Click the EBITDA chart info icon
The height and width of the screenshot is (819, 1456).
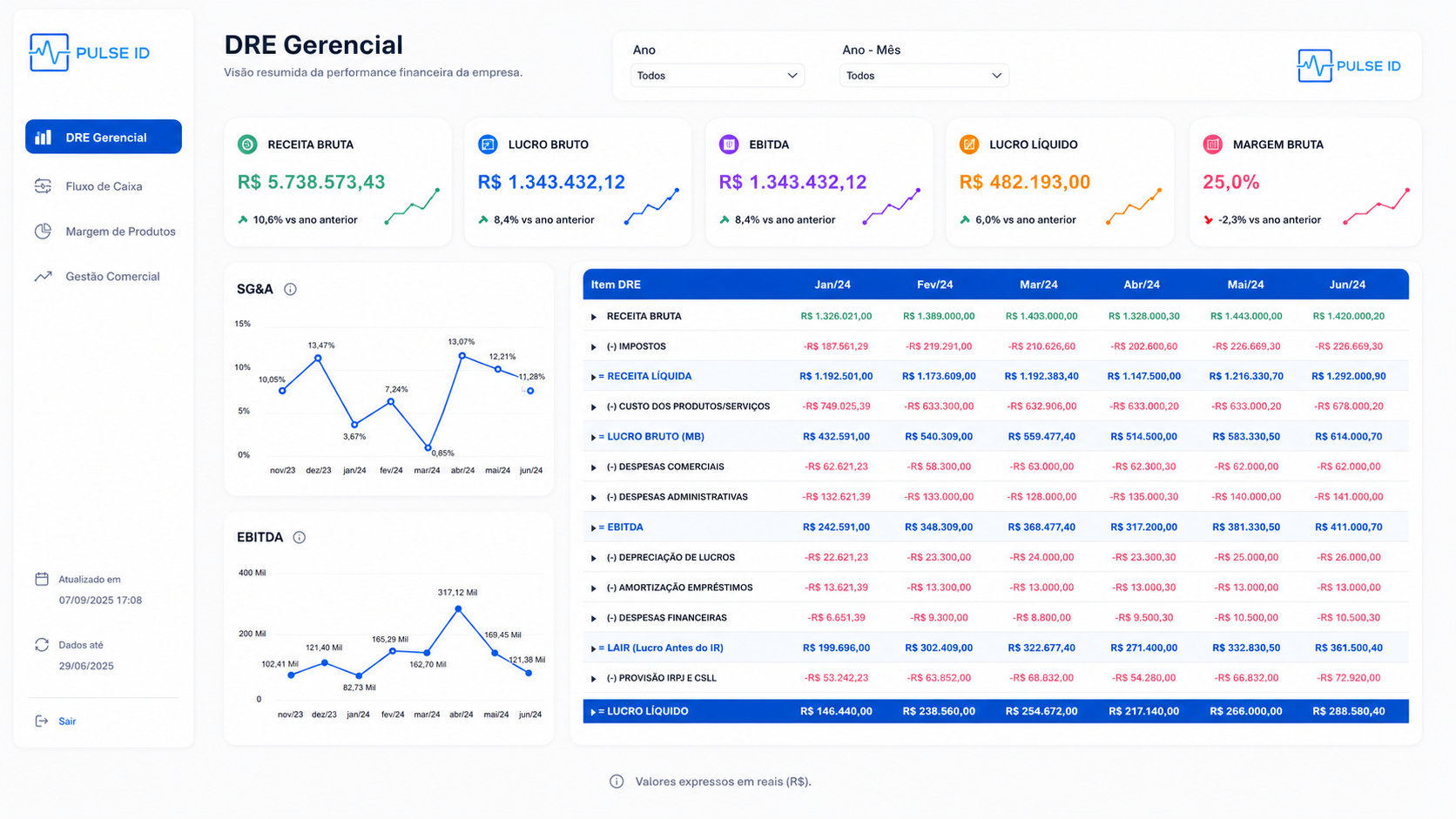tap(299, 537)
